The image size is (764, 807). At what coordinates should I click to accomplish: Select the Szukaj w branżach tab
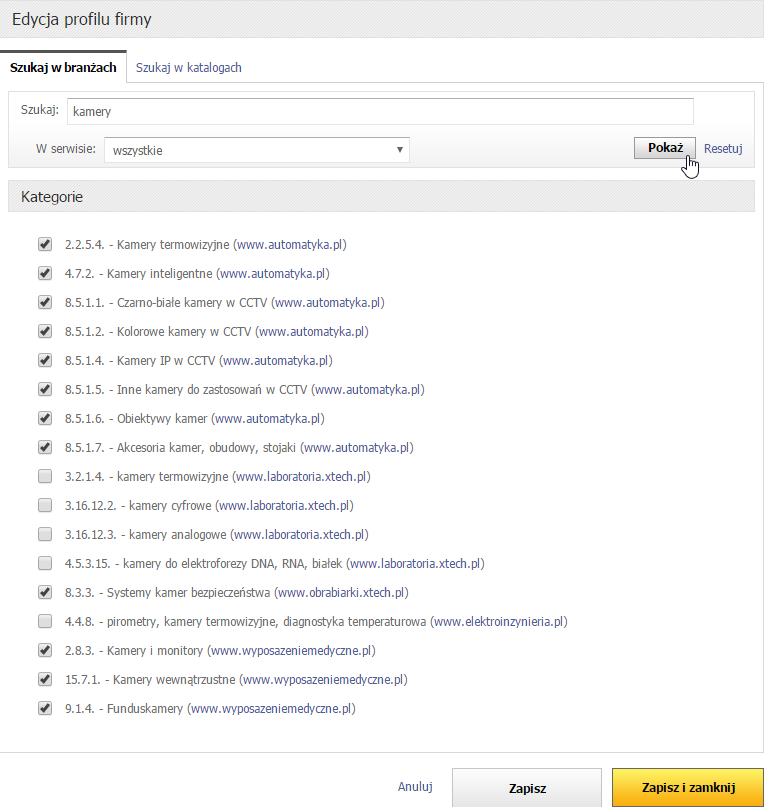(63, 68)
